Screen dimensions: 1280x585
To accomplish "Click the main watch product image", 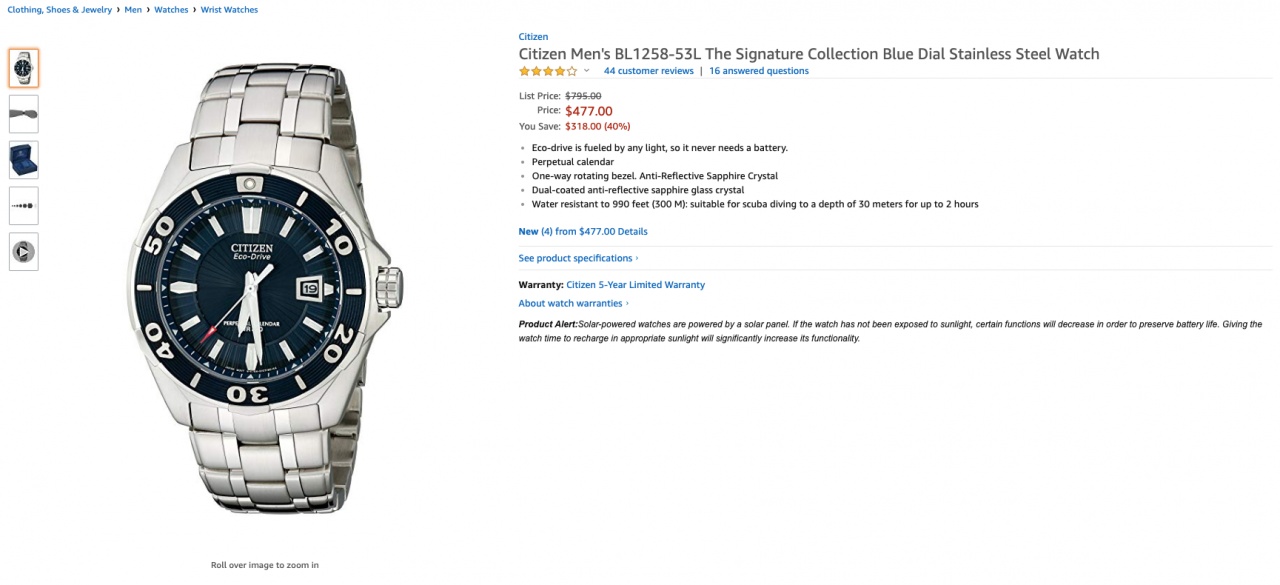I will click(x=265, y=290).
